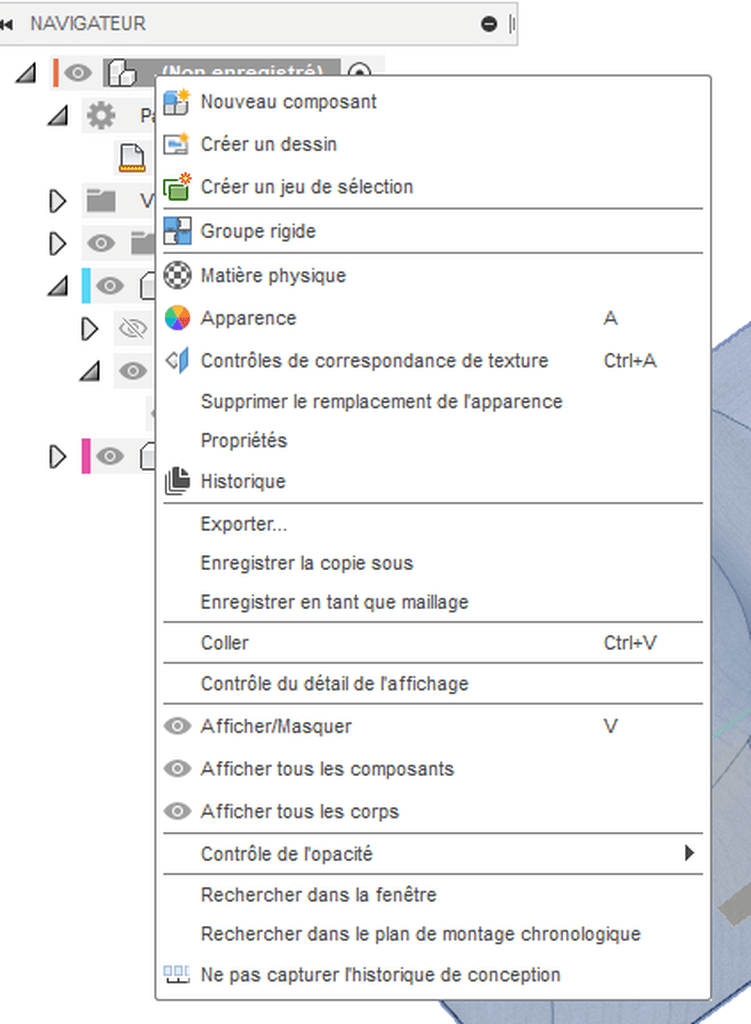
Task: Choose Exporter... from the context menu
Action: [244, 524]
